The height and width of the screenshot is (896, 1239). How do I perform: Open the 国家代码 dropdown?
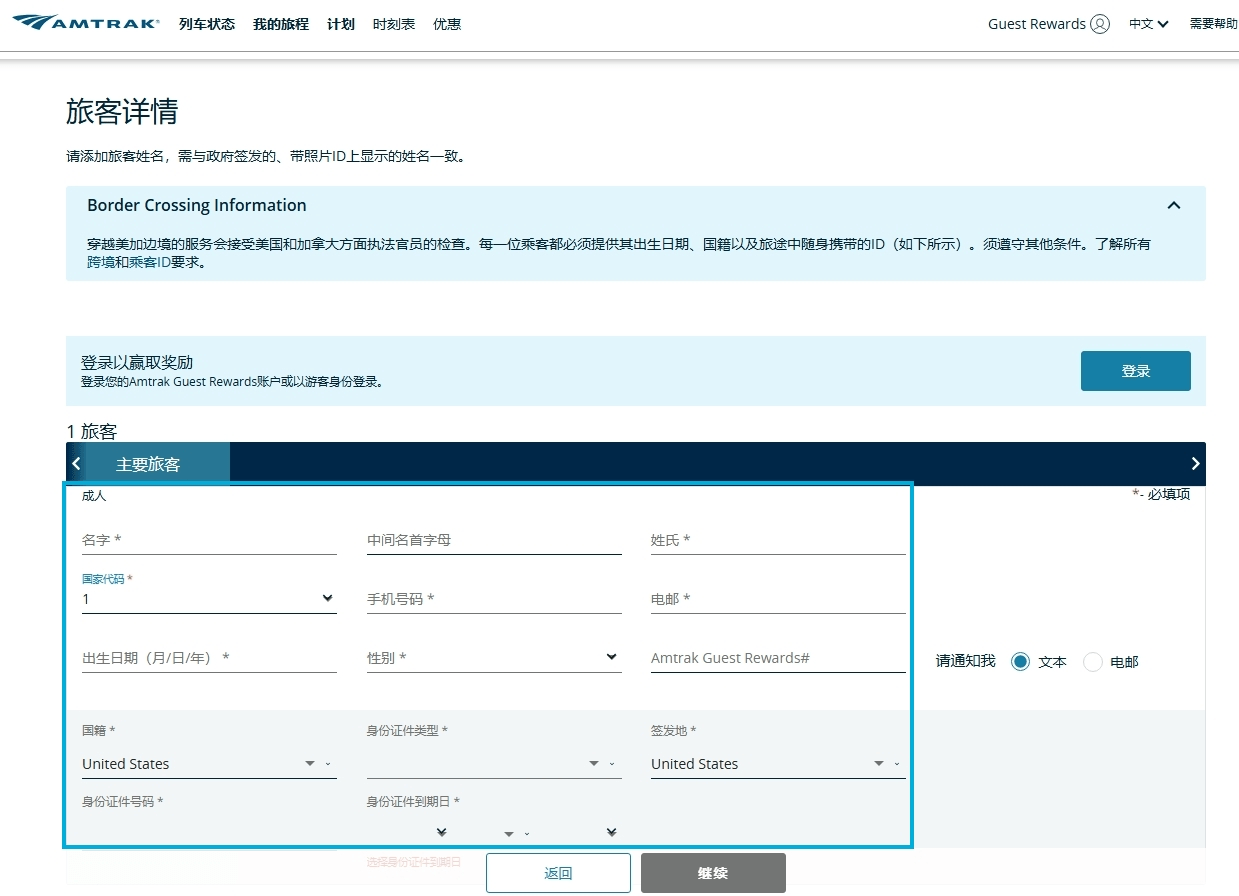click(x=209, y=599)
